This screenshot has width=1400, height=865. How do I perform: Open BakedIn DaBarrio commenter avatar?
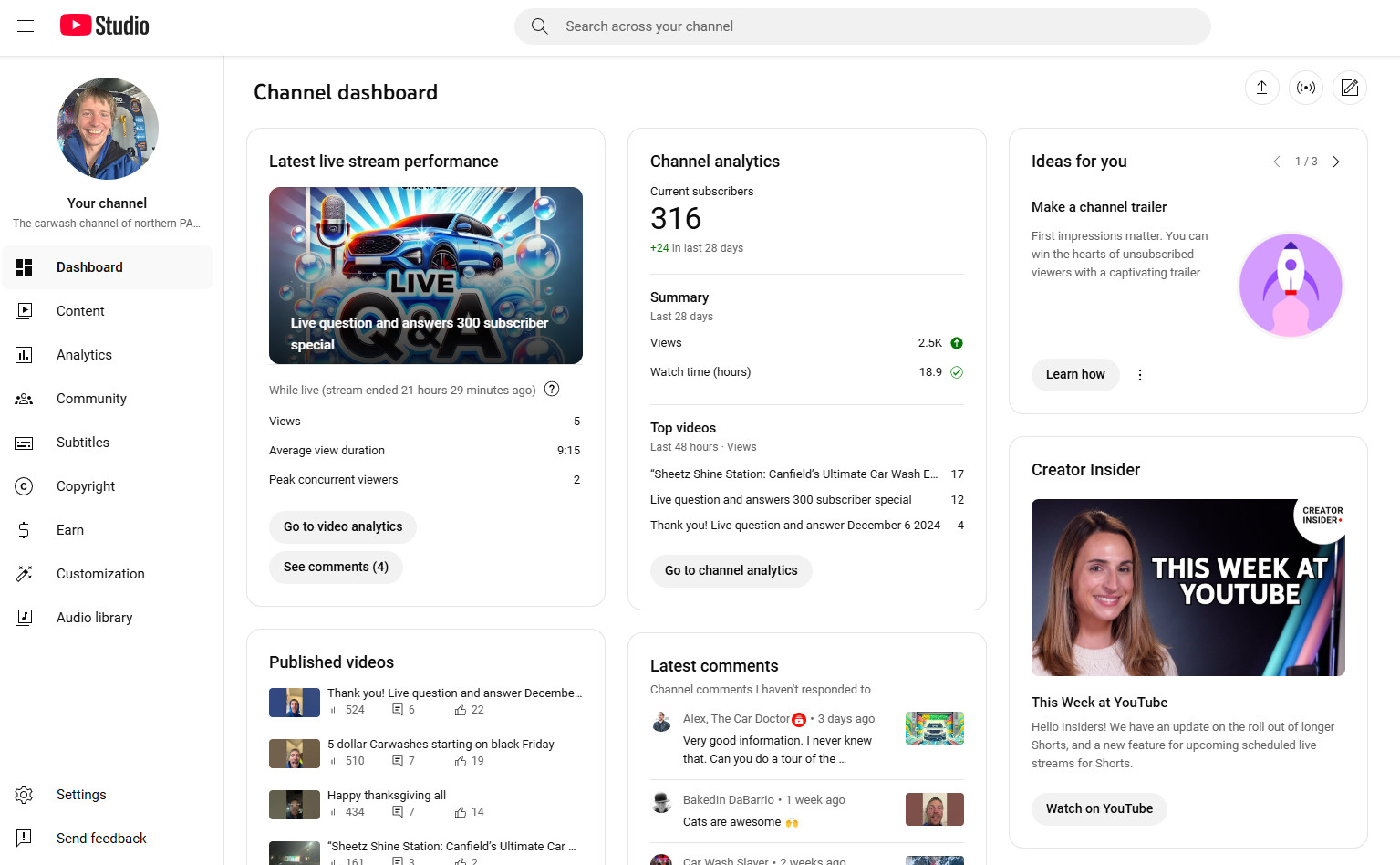click(662, 803)
